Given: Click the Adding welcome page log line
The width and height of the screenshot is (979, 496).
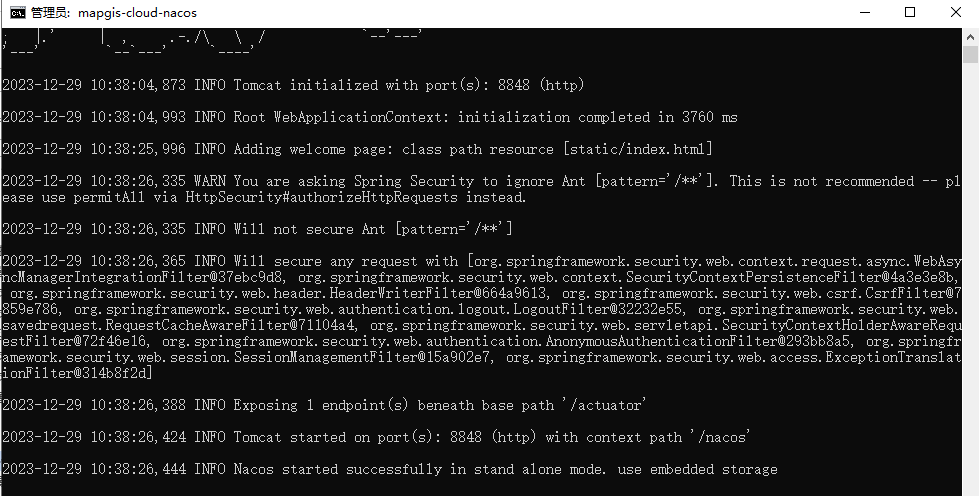Looking at the screenshot, I should click(x=357, y=149).
